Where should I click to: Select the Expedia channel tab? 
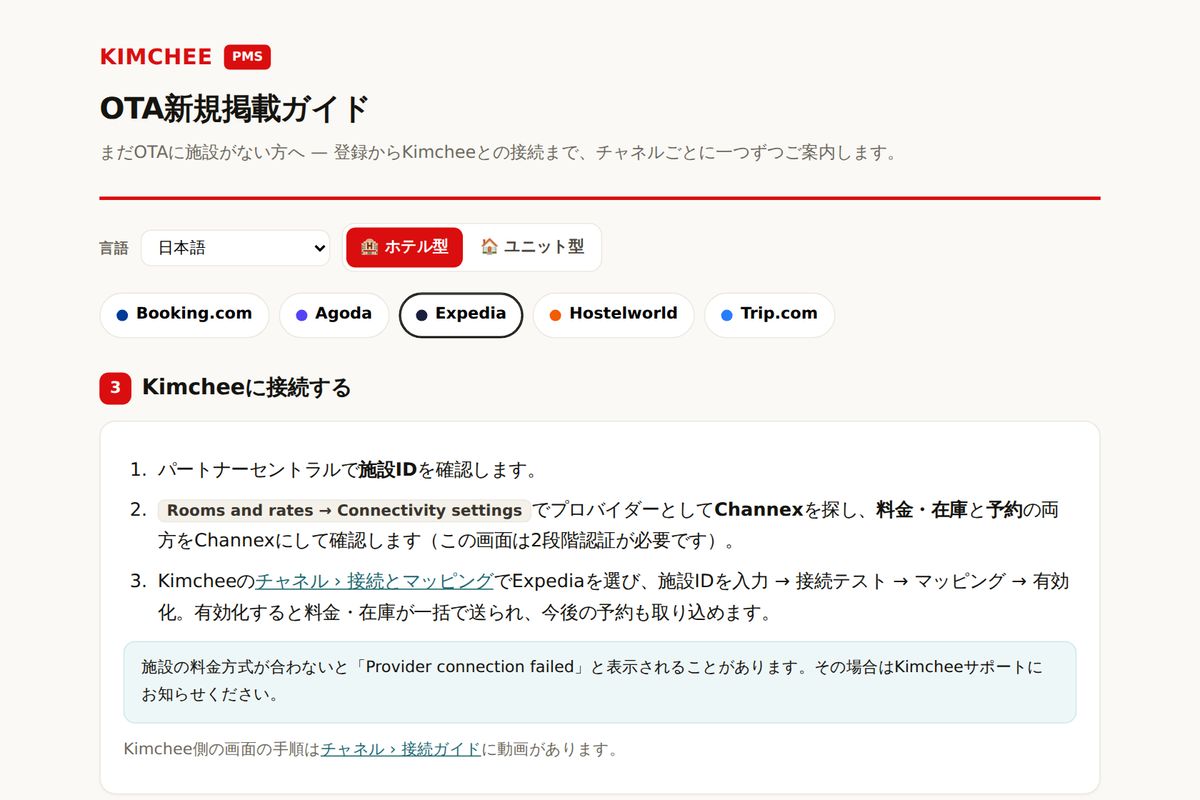(x=461, y=315)
